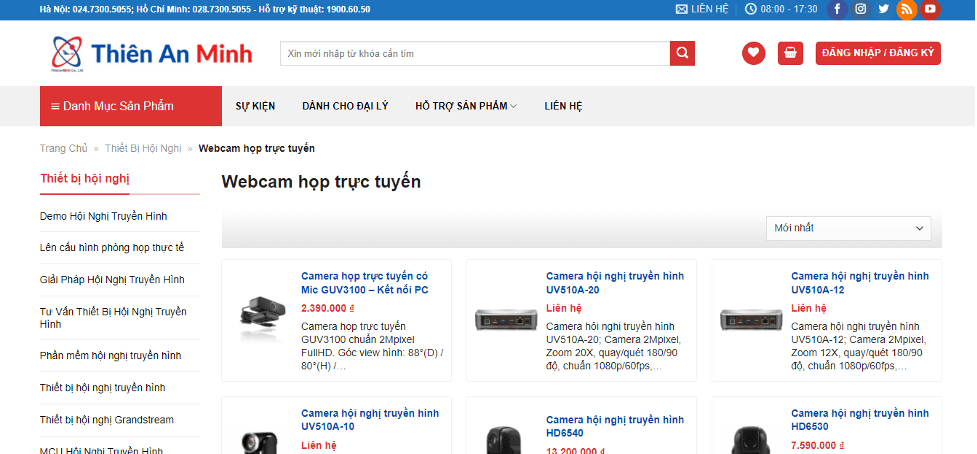The image size is (977, 454).
Task: Open the Dành Cho Đại Lý menu item
Action: click(345, 106)
